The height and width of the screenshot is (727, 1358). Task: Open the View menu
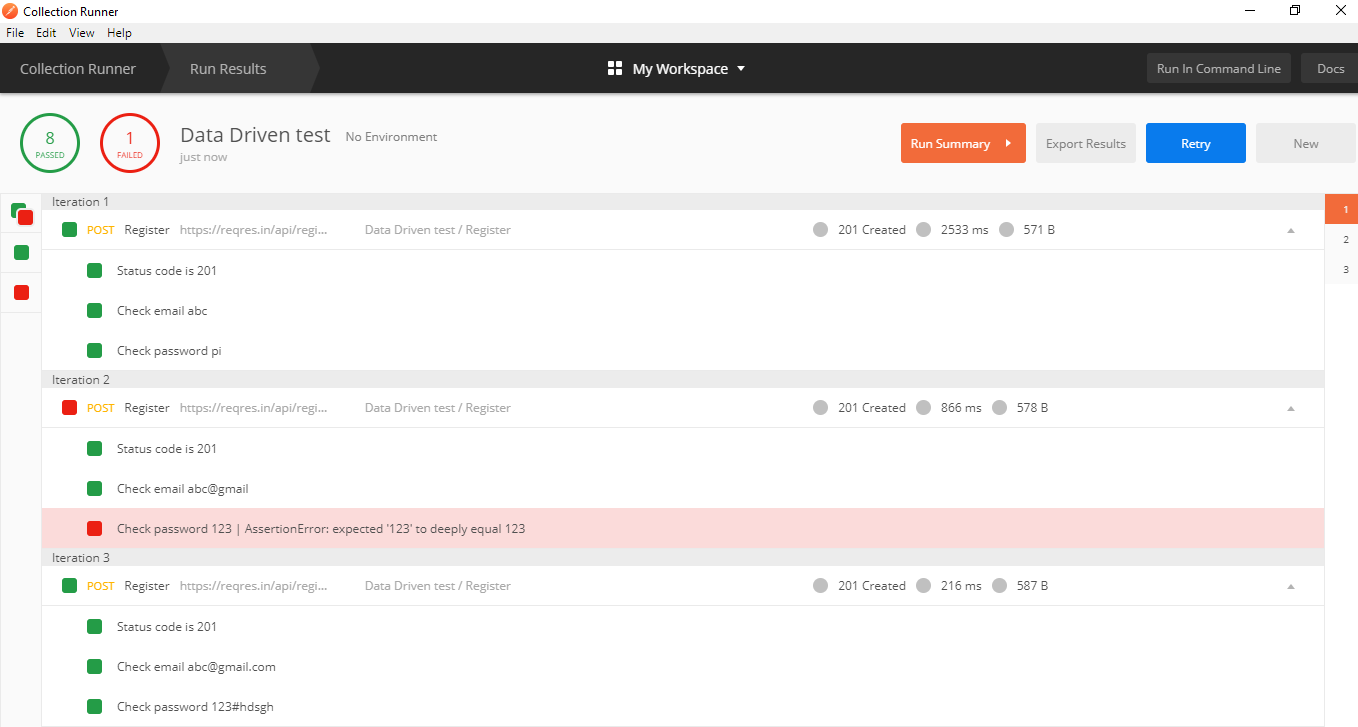81,32
